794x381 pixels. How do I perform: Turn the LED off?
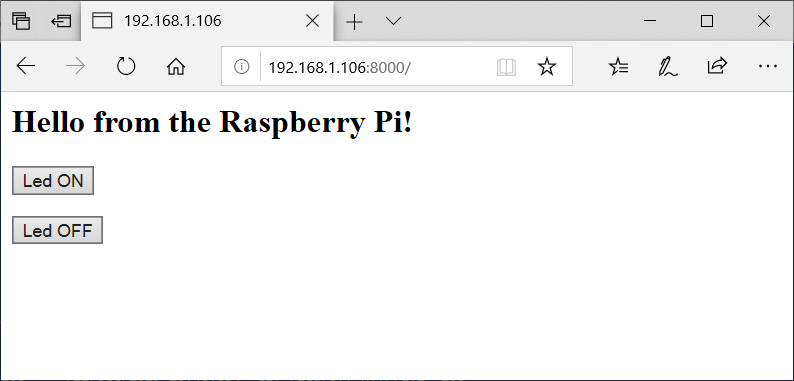coord(57,230)
